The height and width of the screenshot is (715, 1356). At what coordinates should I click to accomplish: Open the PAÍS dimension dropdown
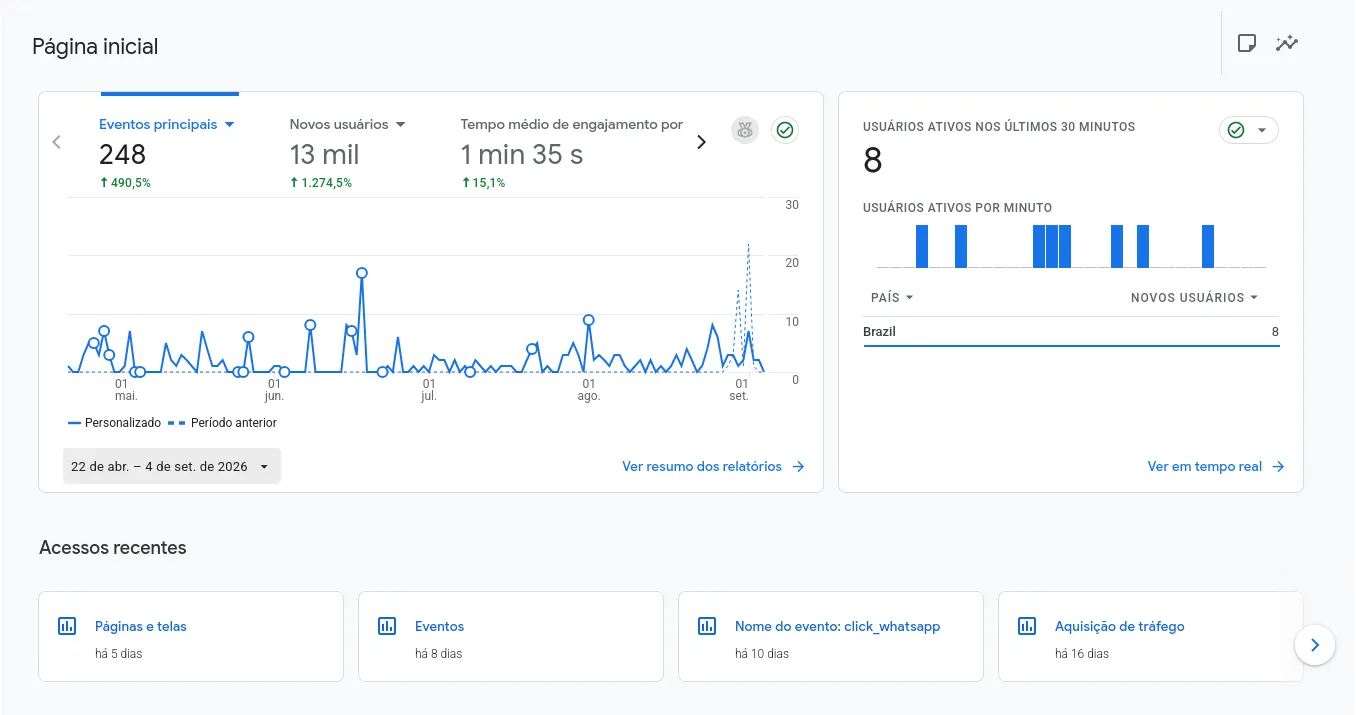tap(892, 297)
